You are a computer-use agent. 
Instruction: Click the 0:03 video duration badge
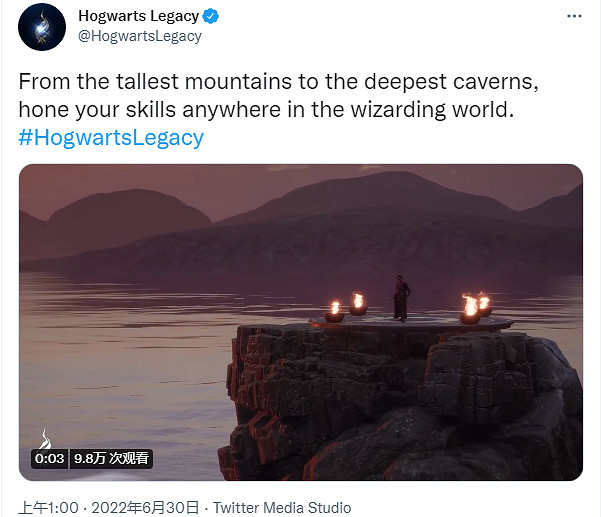click(x=49, y=458)
